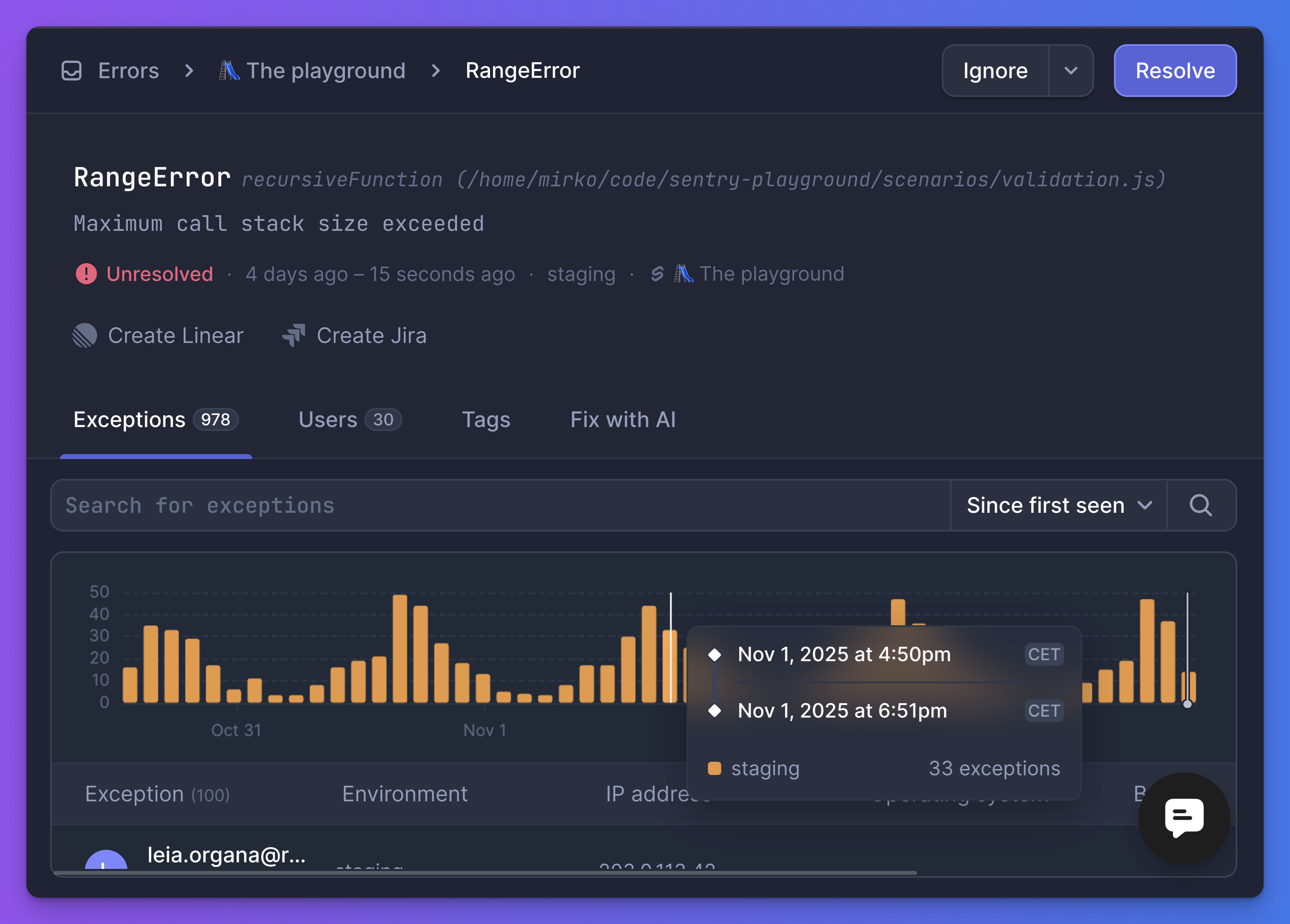
Task: Click the staging orange legend swatch
Action: (x=714, y=769)
